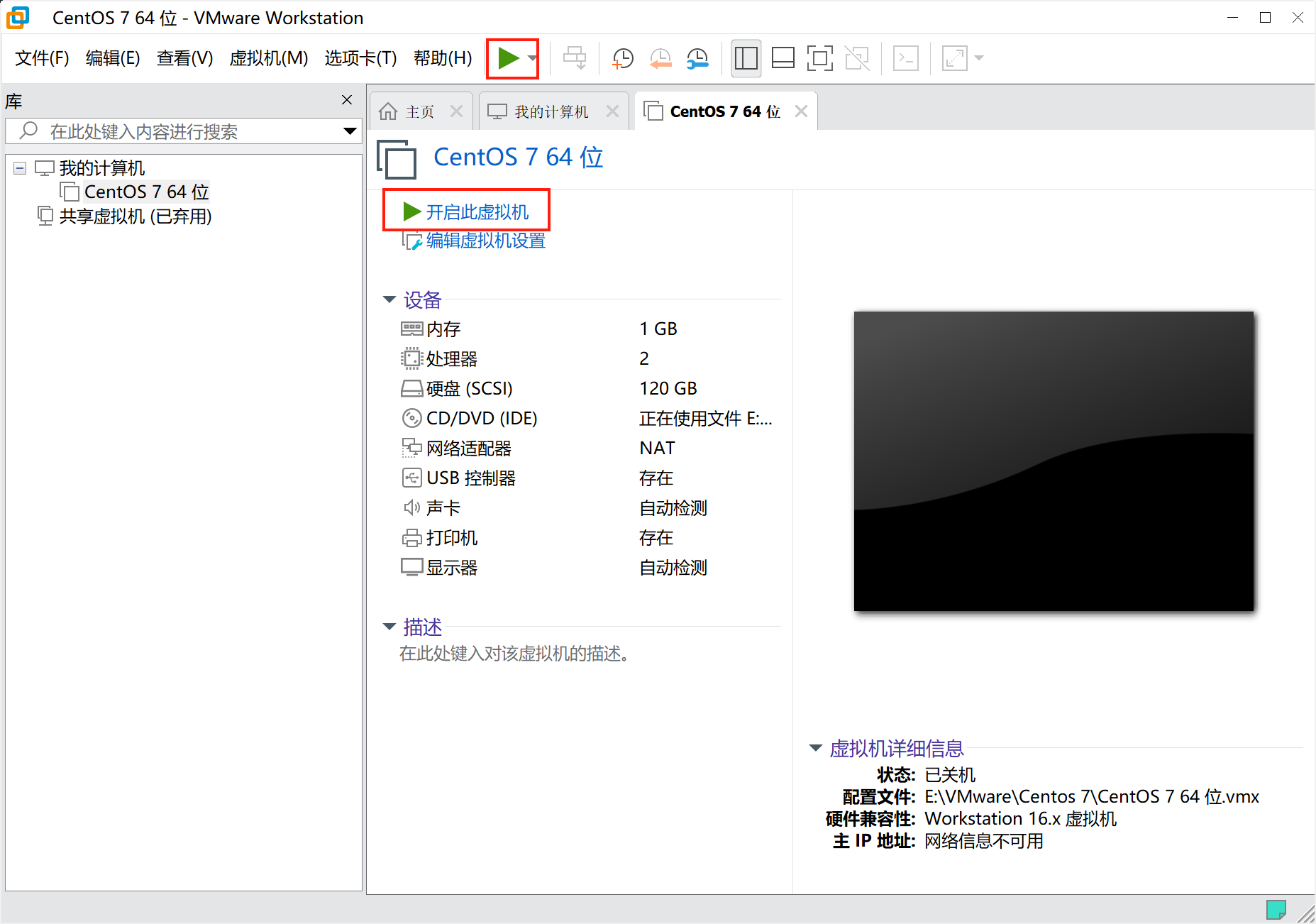
Task: Collapse the 设备 section
Action: click(x=389, y=299)
